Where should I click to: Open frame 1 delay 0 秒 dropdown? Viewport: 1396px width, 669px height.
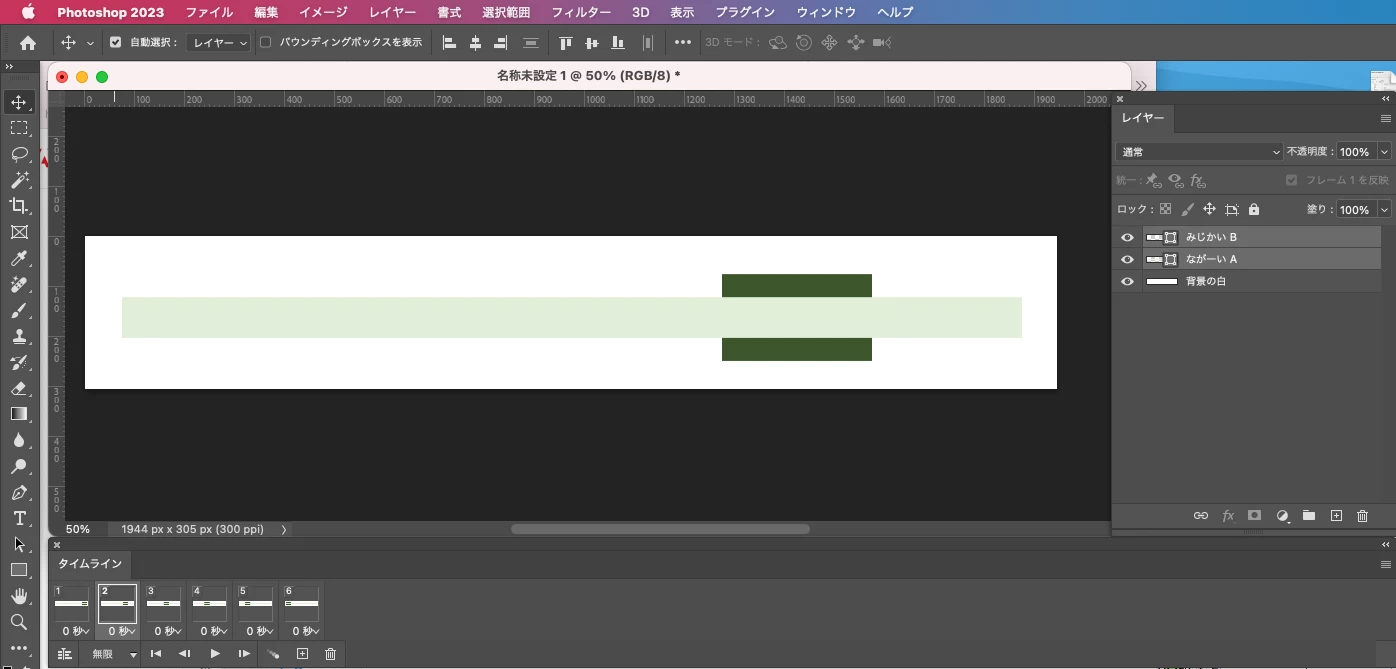point(76,631)
